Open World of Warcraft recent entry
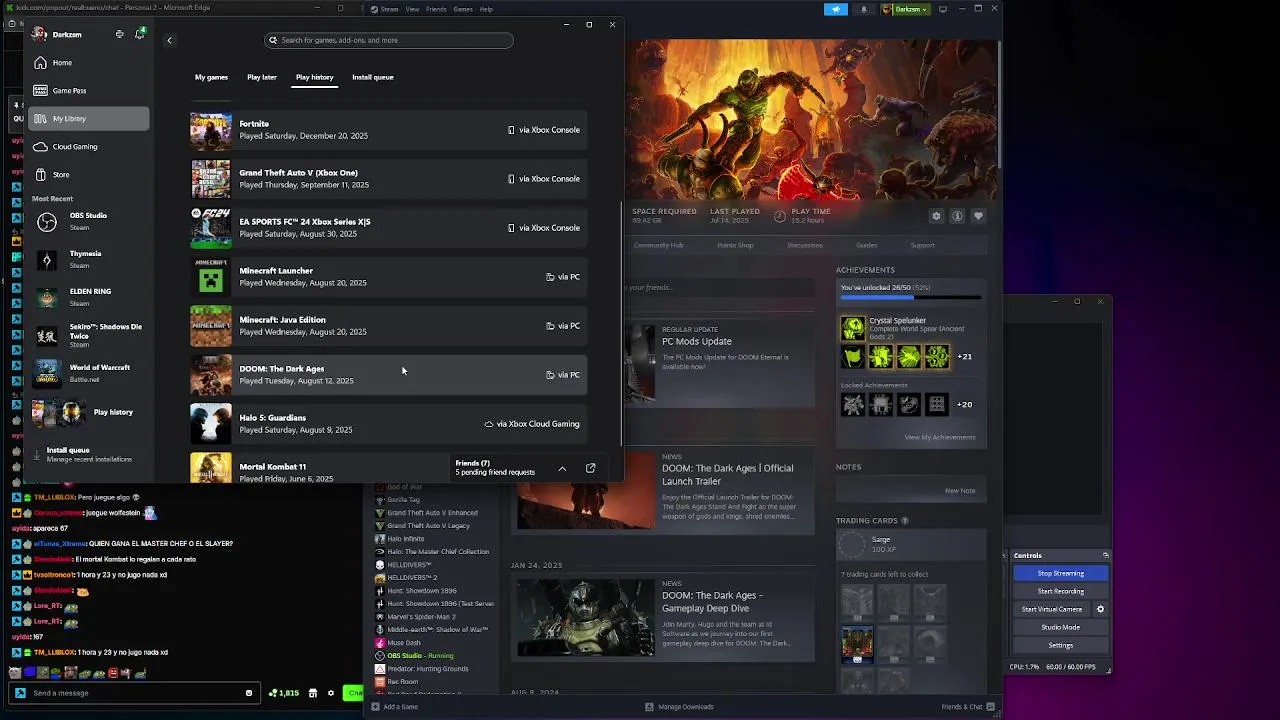The width and height of the screenshot is (1280, 720). point(89,373)
